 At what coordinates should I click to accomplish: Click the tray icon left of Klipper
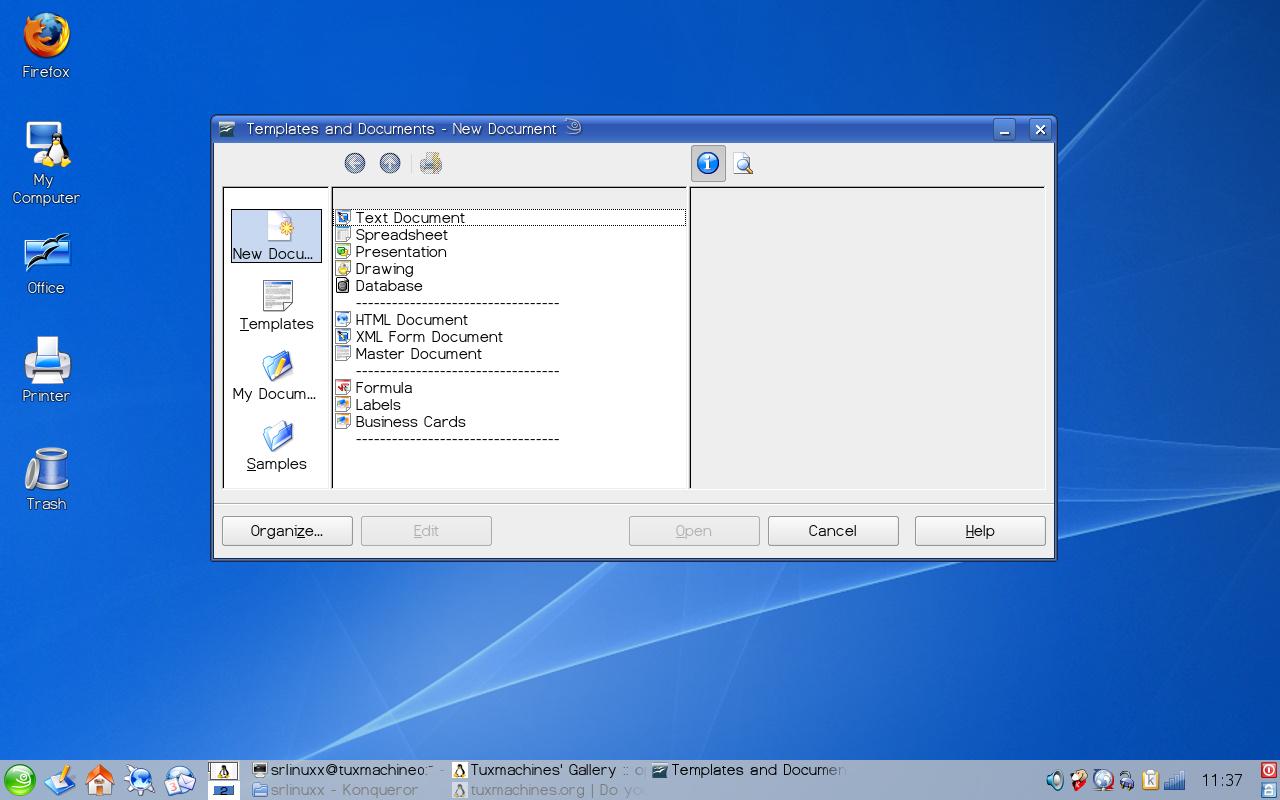(x=1127, y=780)
